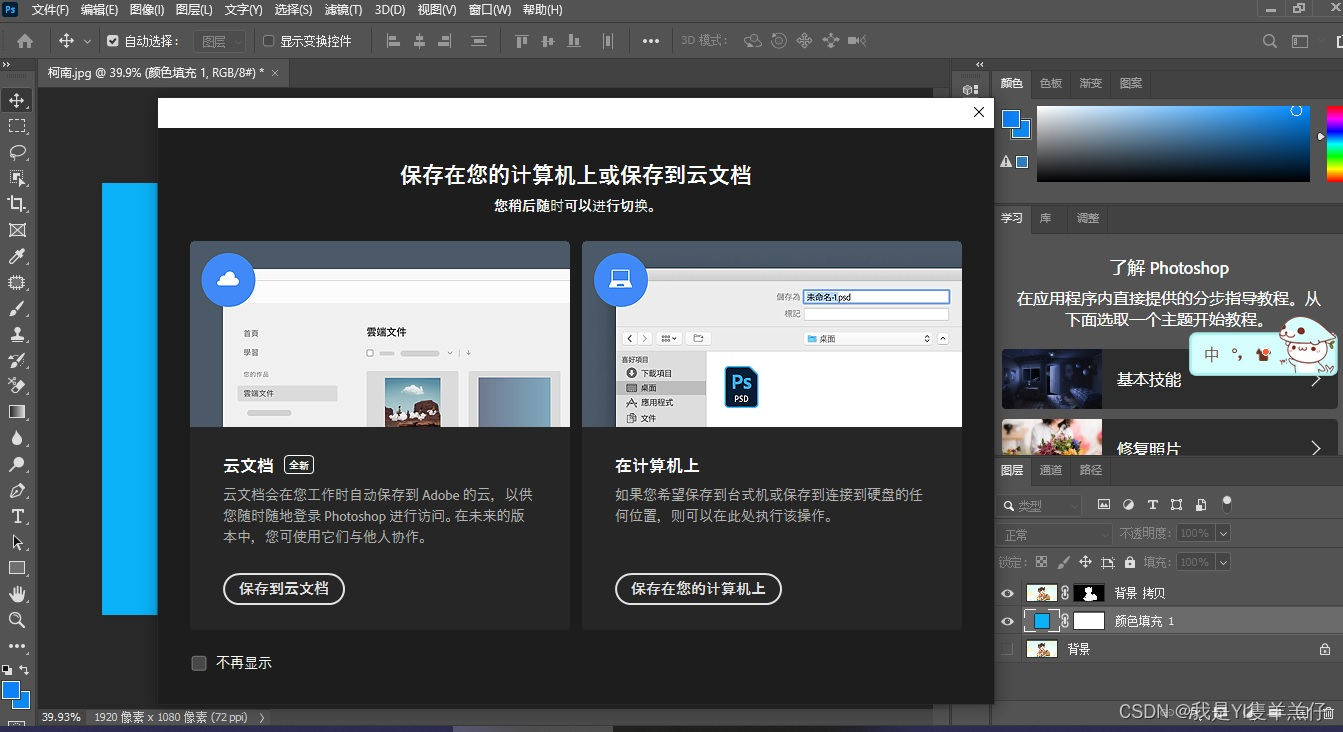Select the Blur tool

point(17,438)
